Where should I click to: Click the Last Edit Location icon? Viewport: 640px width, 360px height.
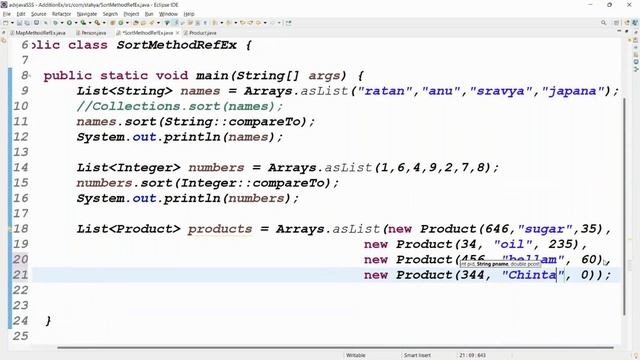[x=242, y=23]
